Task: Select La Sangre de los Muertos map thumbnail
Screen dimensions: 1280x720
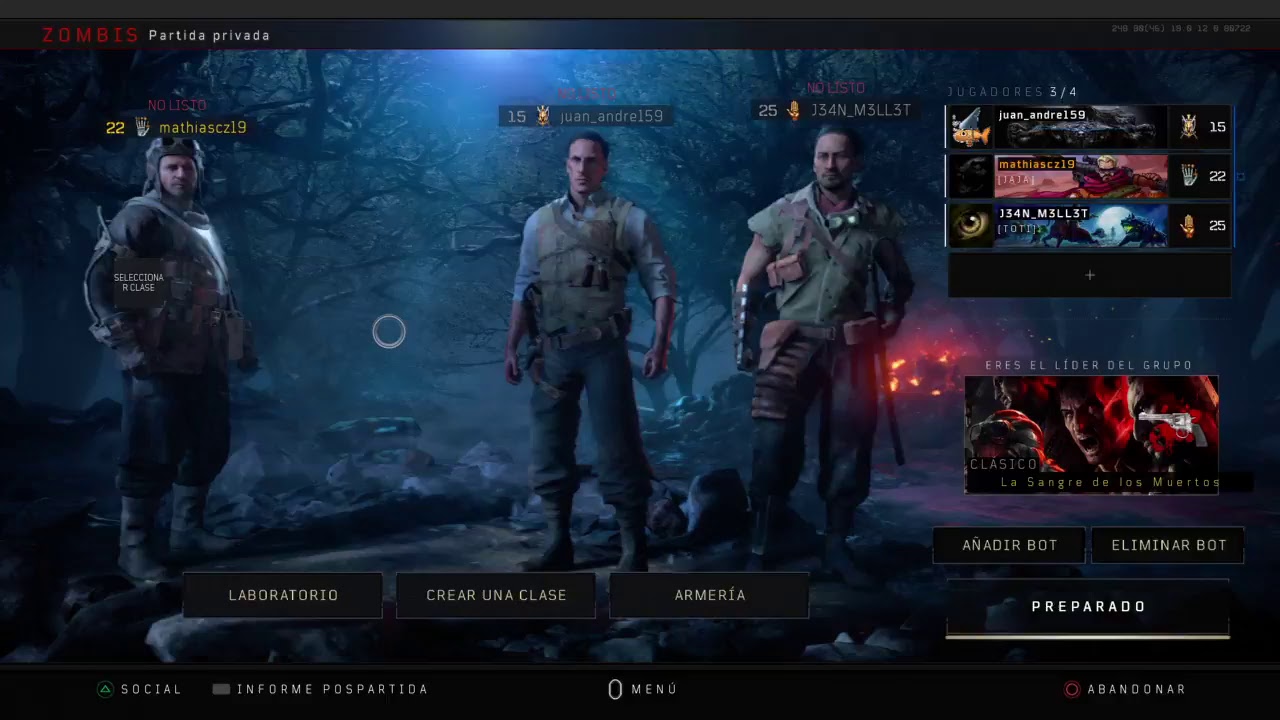Action: pyautogui.click(x=1091, y=434)
